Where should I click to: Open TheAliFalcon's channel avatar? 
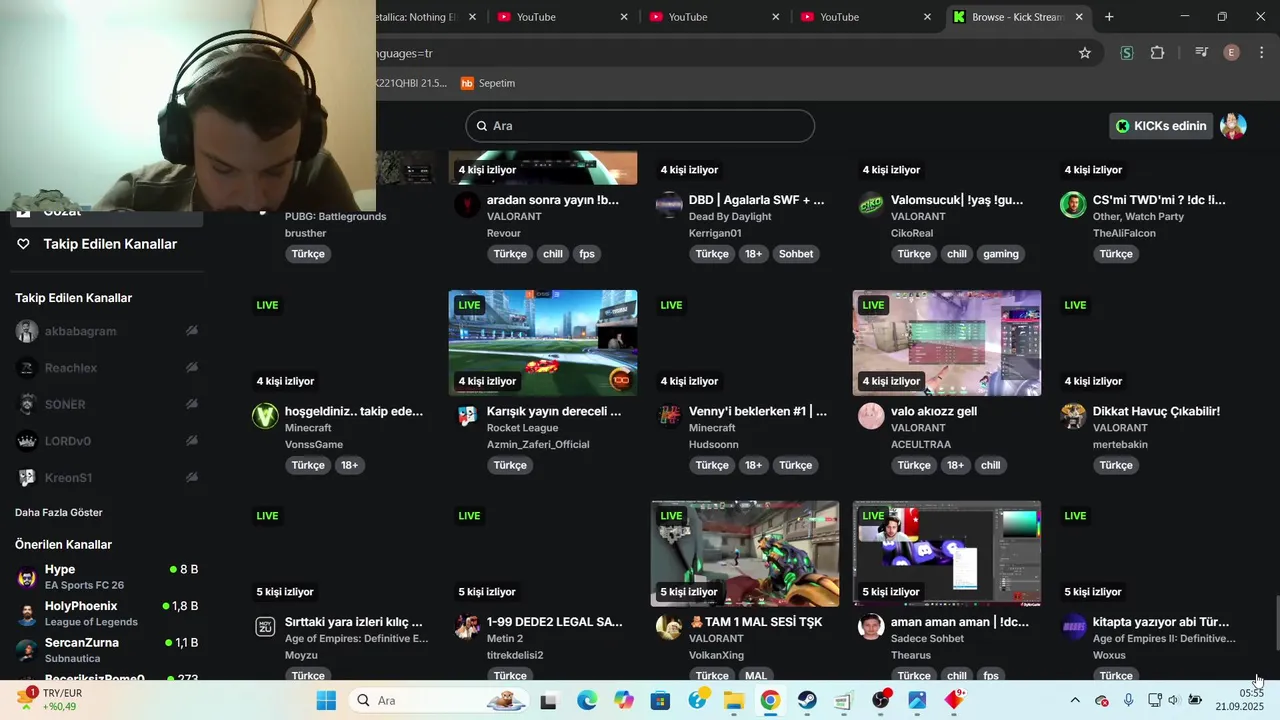click(1073, 205)
